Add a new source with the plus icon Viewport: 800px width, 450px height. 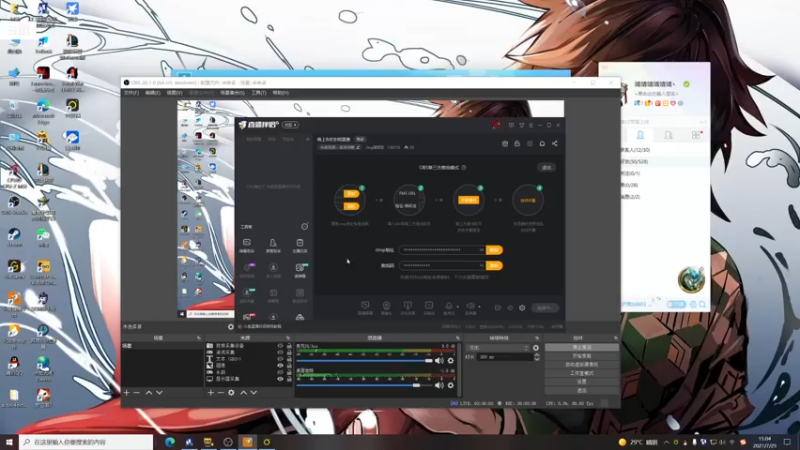(x=211, y=393)
